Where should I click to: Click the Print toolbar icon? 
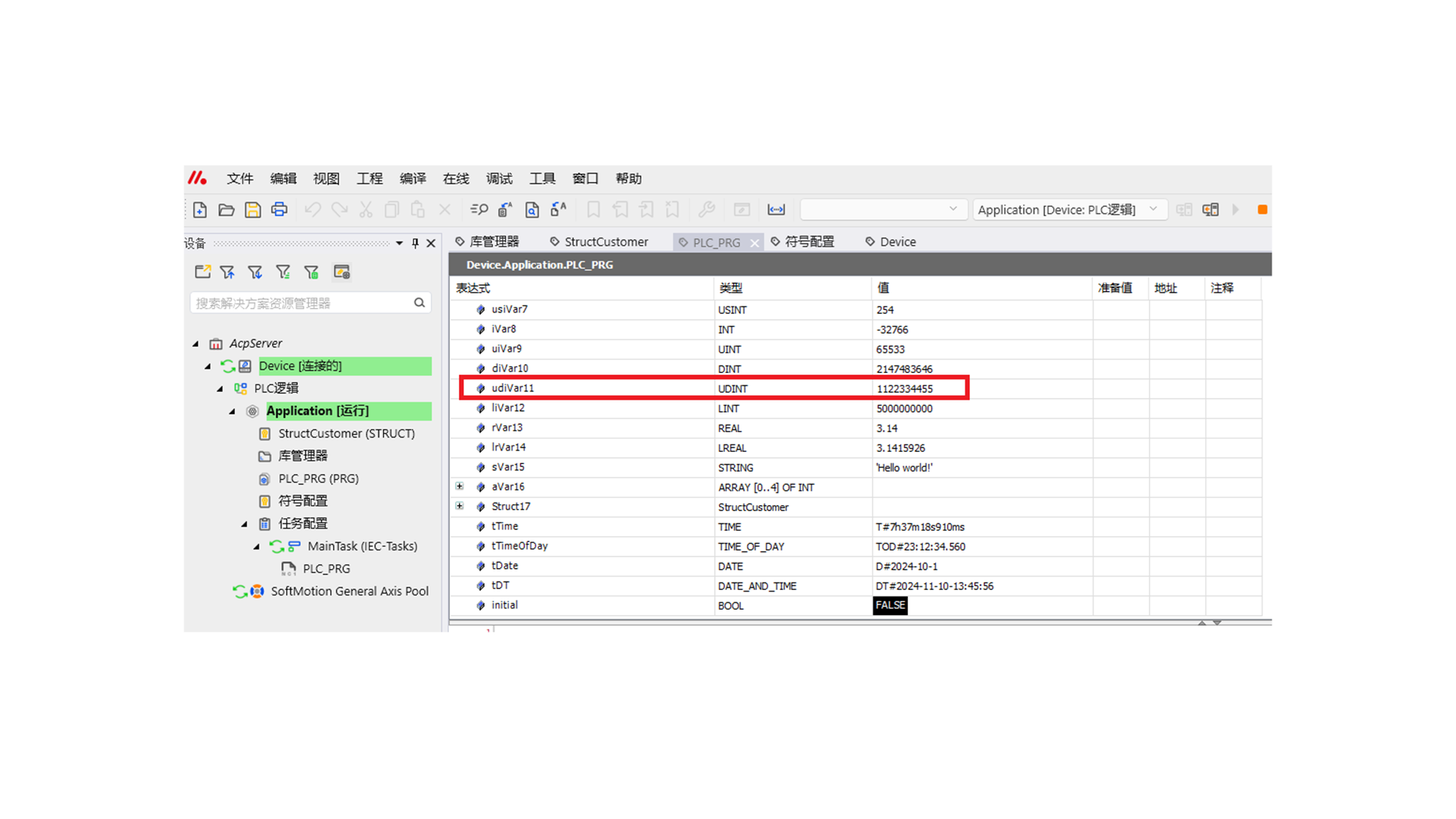(279, 209)
